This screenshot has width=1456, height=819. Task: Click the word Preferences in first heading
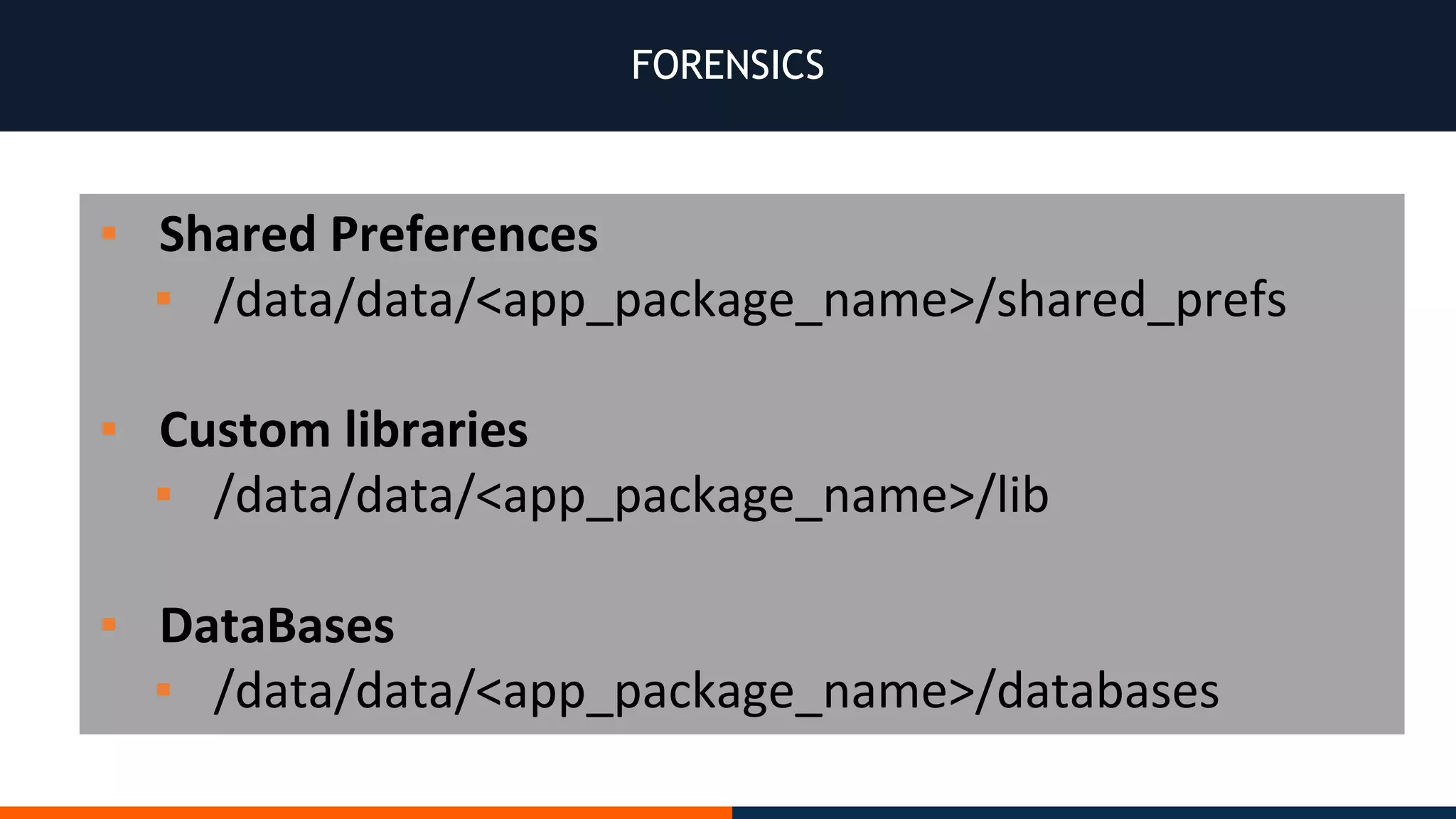tap(464, 234)
